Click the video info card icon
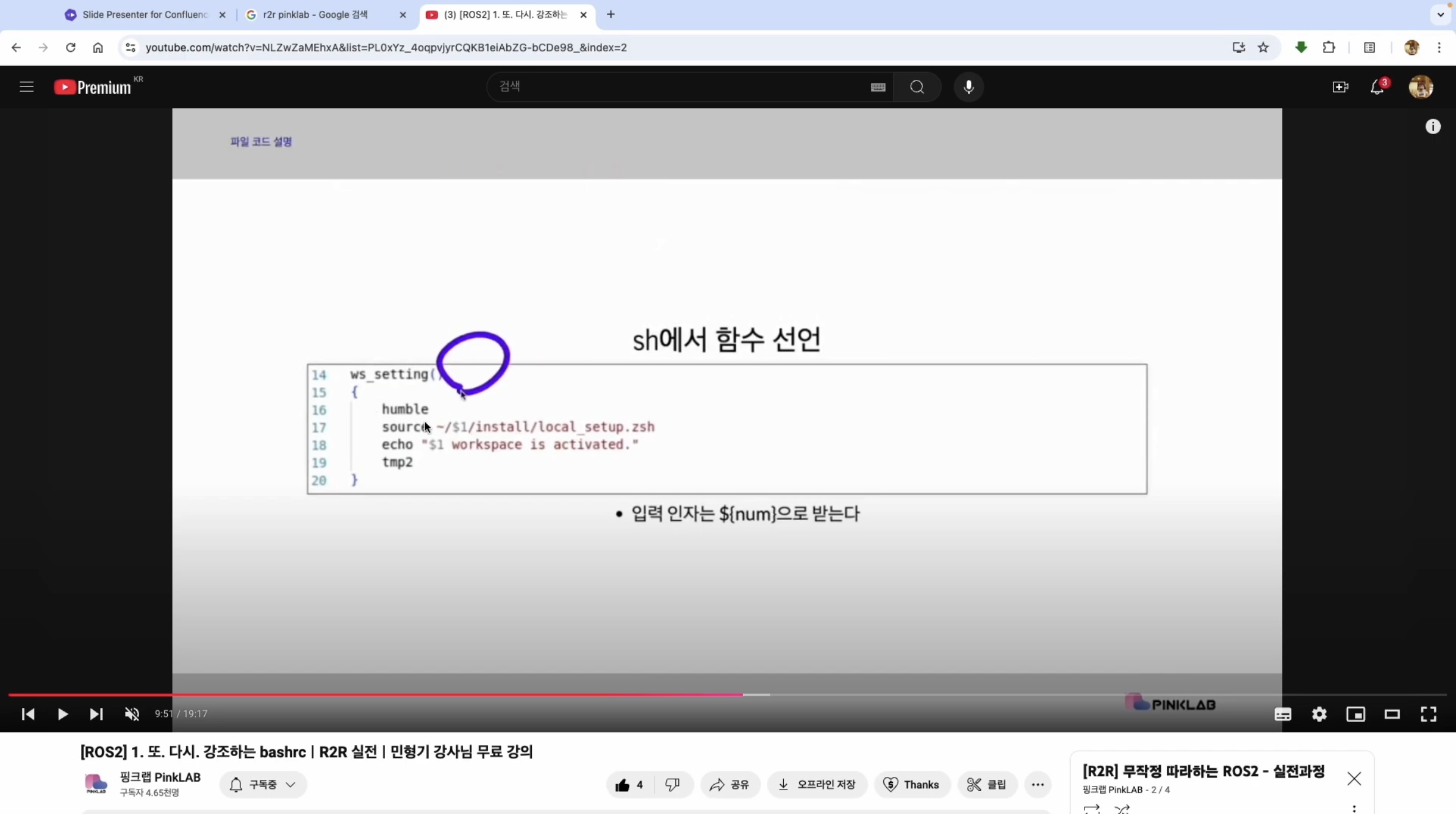 1432,126
